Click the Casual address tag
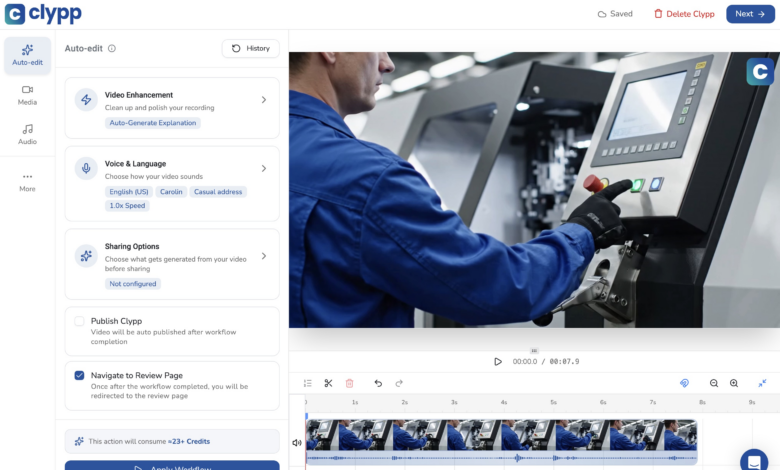The width and height of the screenshot is (780, 470). [x=218, y=191]
